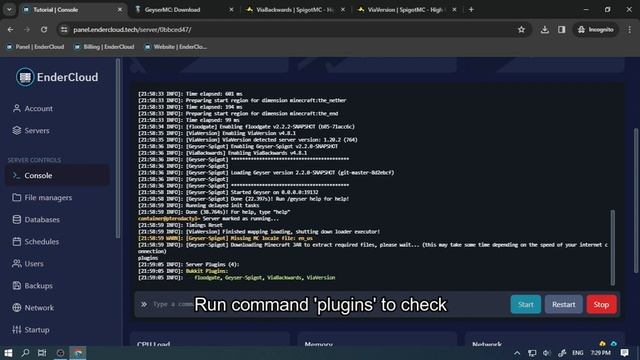Open the Schedules calendar icon
640x360 pixels.
(x=17, y=241)
